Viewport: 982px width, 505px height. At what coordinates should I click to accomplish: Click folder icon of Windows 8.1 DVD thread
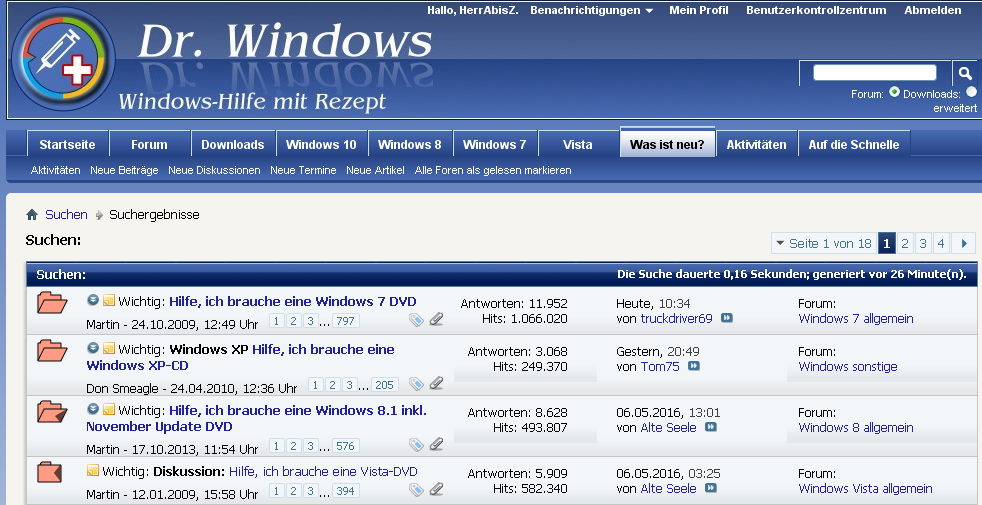coord(52,412)
